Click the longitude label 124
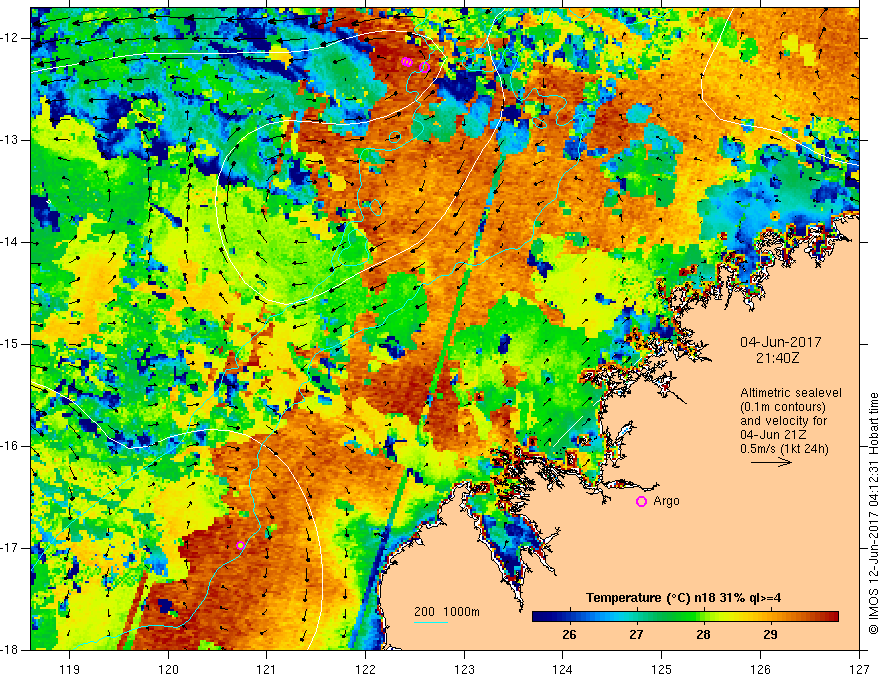Screen dimensions: 880x680 click(563, 669)
